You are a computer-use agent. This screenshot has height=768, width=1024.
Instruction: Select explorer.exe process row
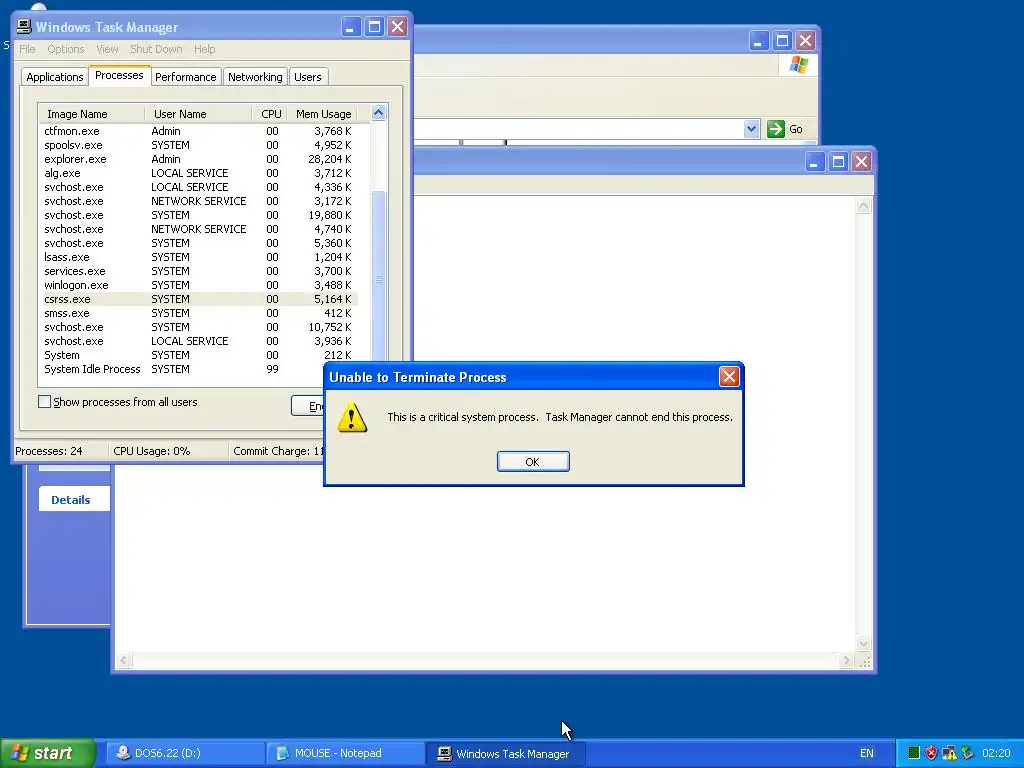pos(198,159)
